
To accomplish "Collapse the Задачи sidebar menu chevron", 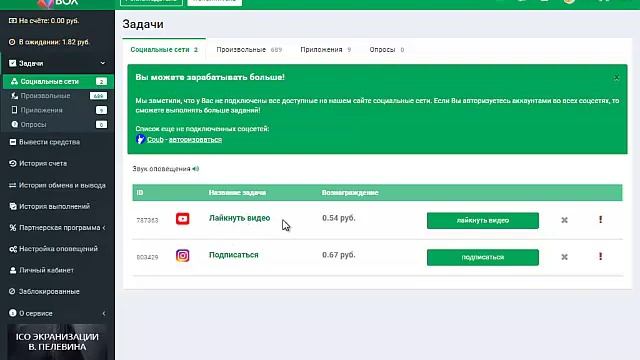I will coord(102,63).
